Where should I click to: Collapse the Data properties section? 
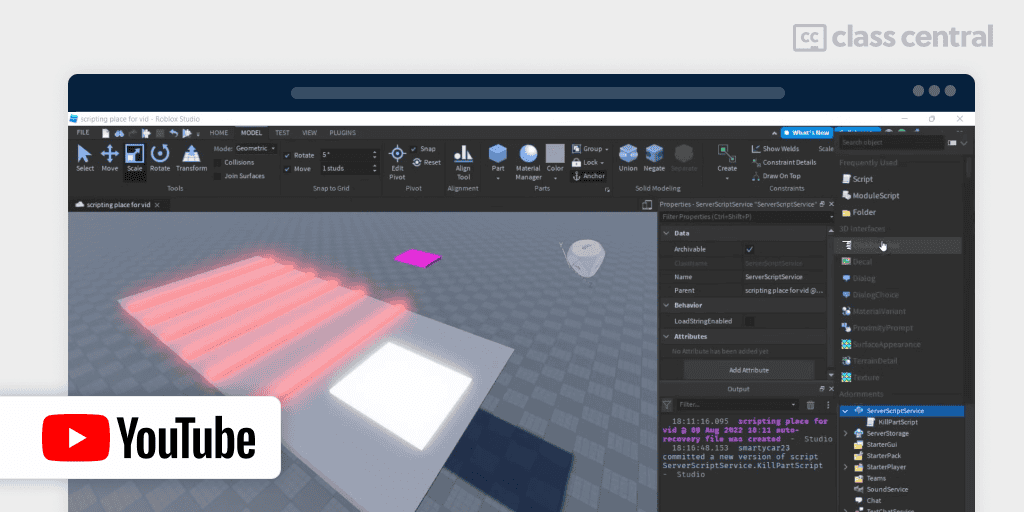[x=665, y=233]
